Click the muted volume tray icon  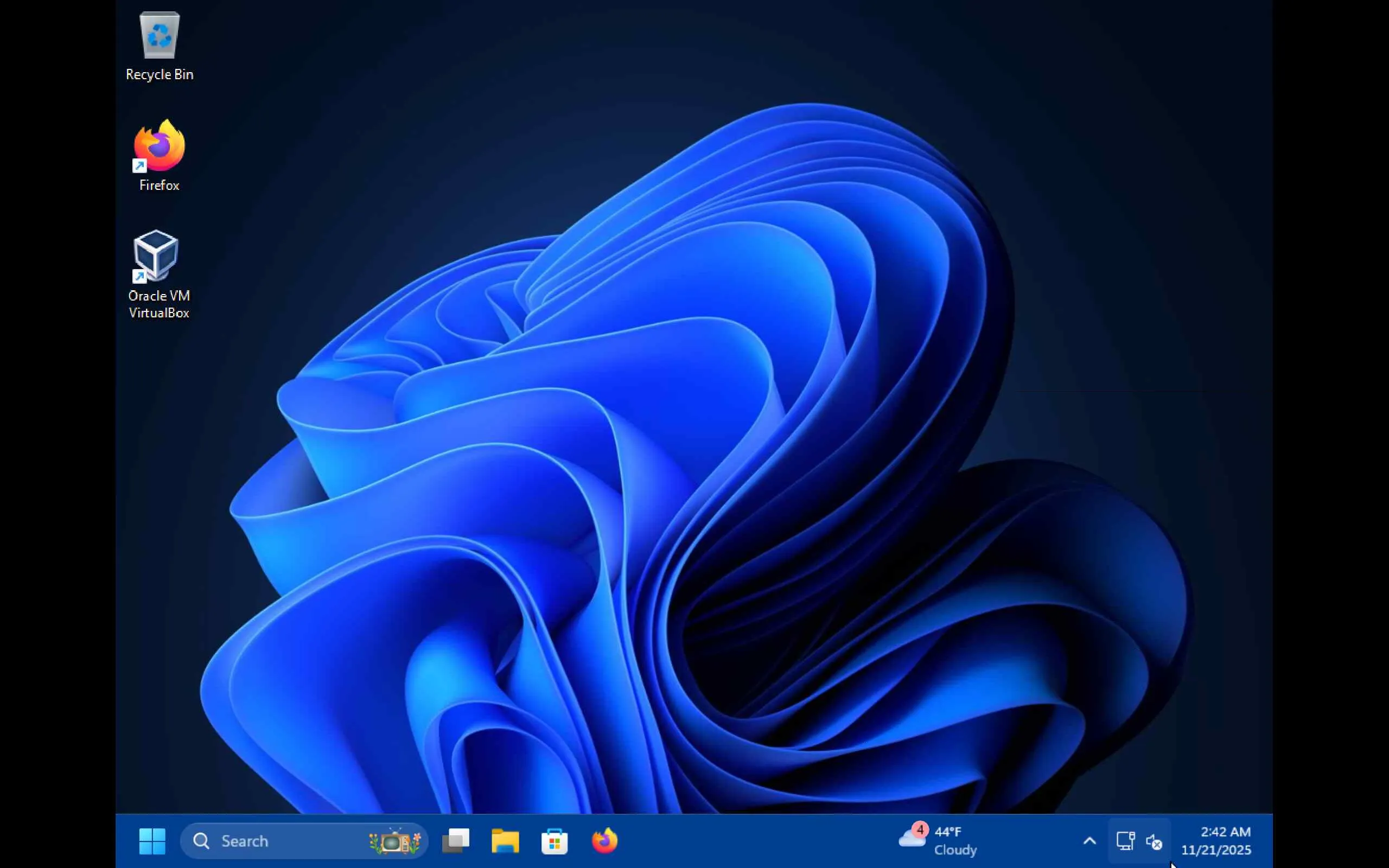1154,842
